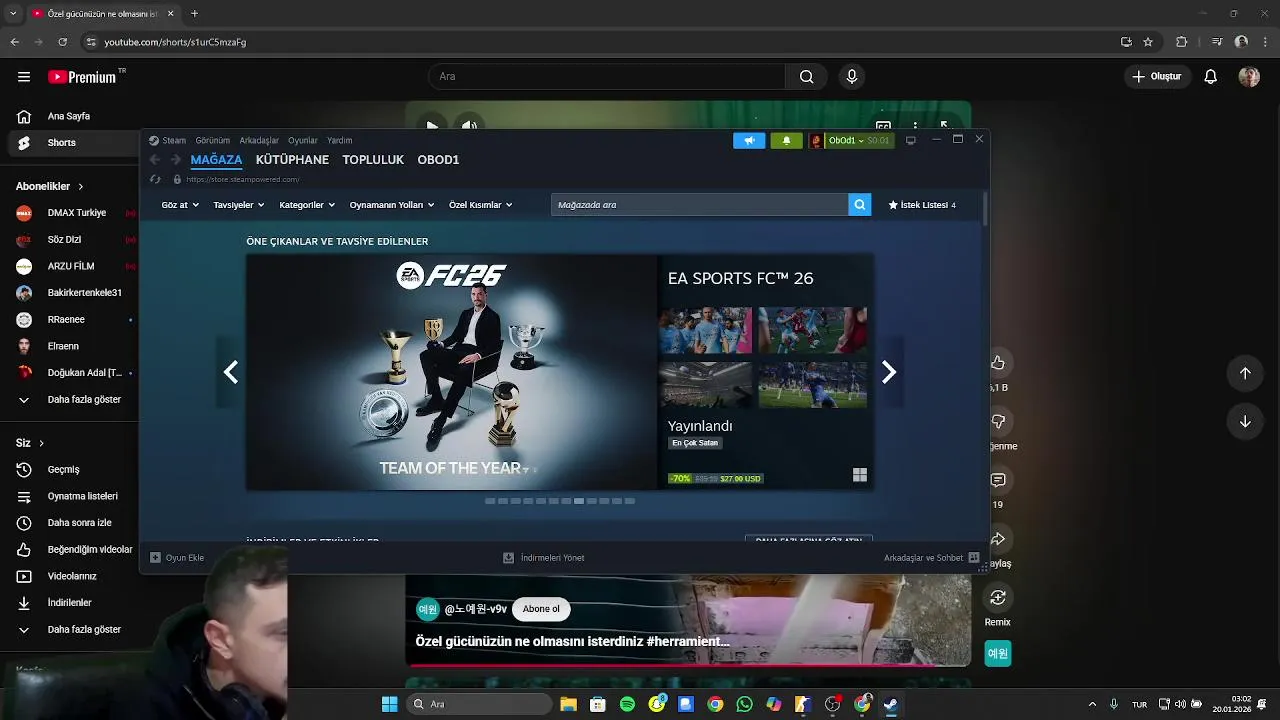Screen dimensions: 1280x720
Task: Click the En Çok Satan tag
Action: [x=695, y=443]
